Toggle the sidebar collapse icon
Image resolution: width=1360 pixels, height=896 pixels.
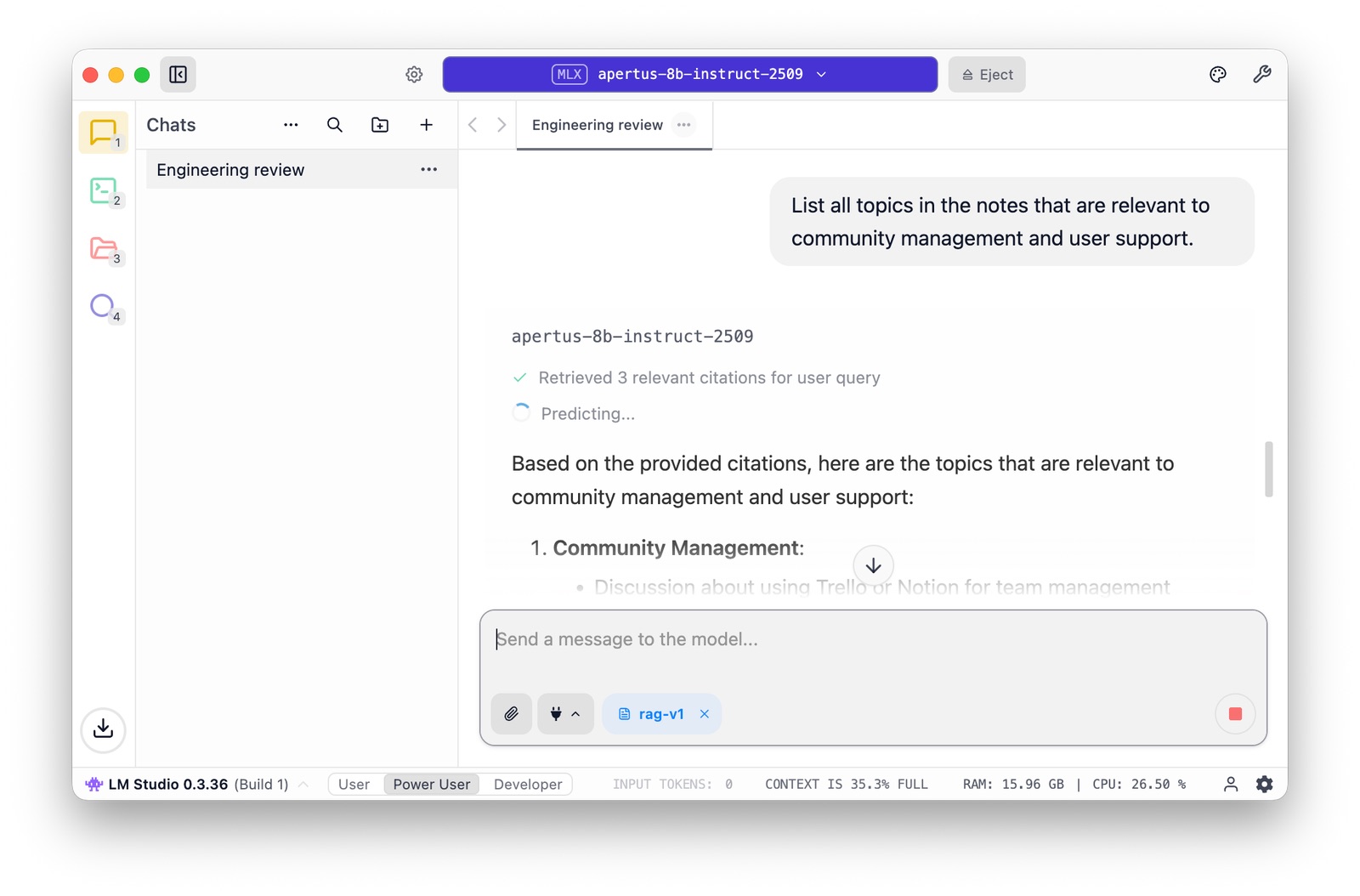[178, 75]
